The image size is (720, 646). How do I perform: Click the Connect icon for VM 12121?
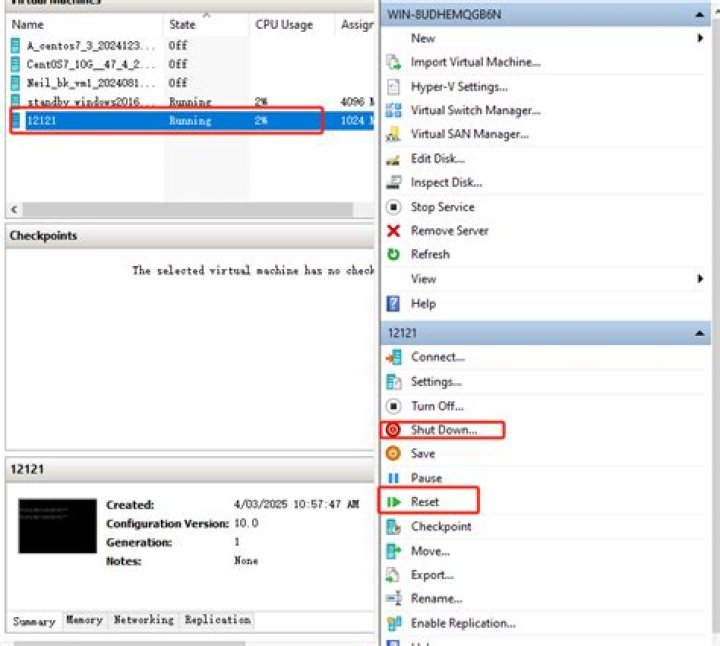[394, 357]
